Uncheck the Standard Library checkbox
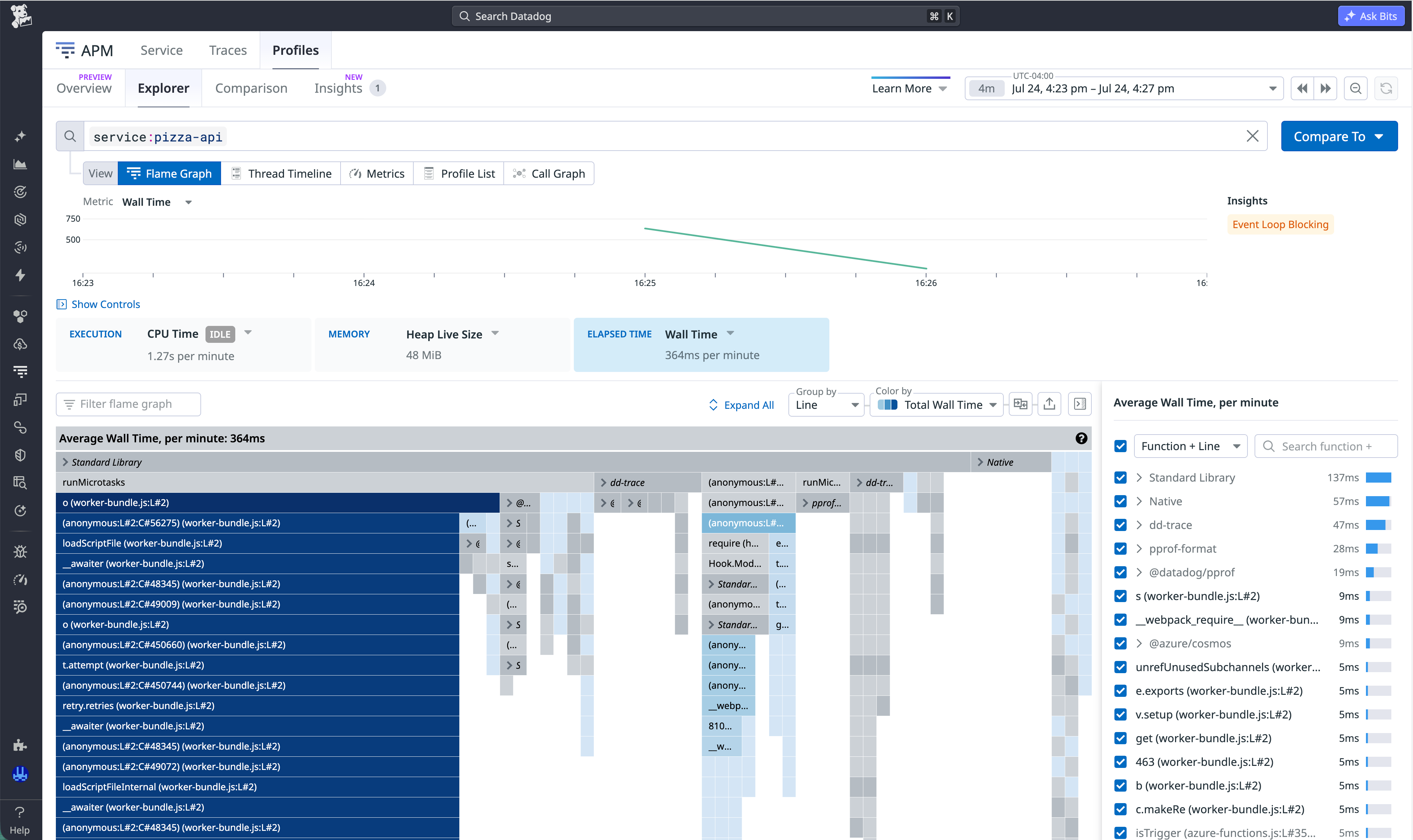 click(1120, 478)
